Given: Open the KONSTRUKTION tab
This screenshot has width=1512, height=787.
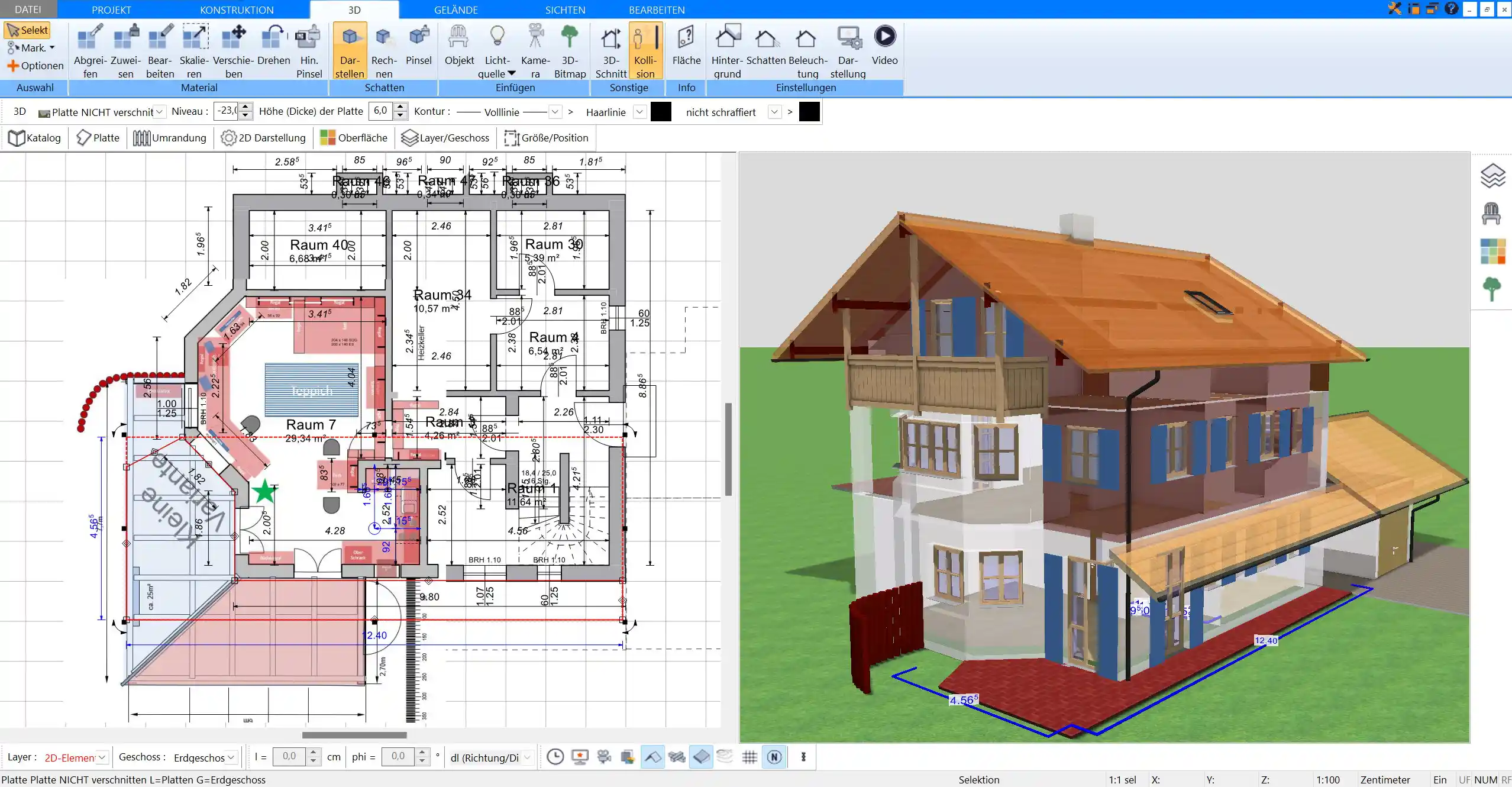Looking at the screenshot, I should (237, 9).
